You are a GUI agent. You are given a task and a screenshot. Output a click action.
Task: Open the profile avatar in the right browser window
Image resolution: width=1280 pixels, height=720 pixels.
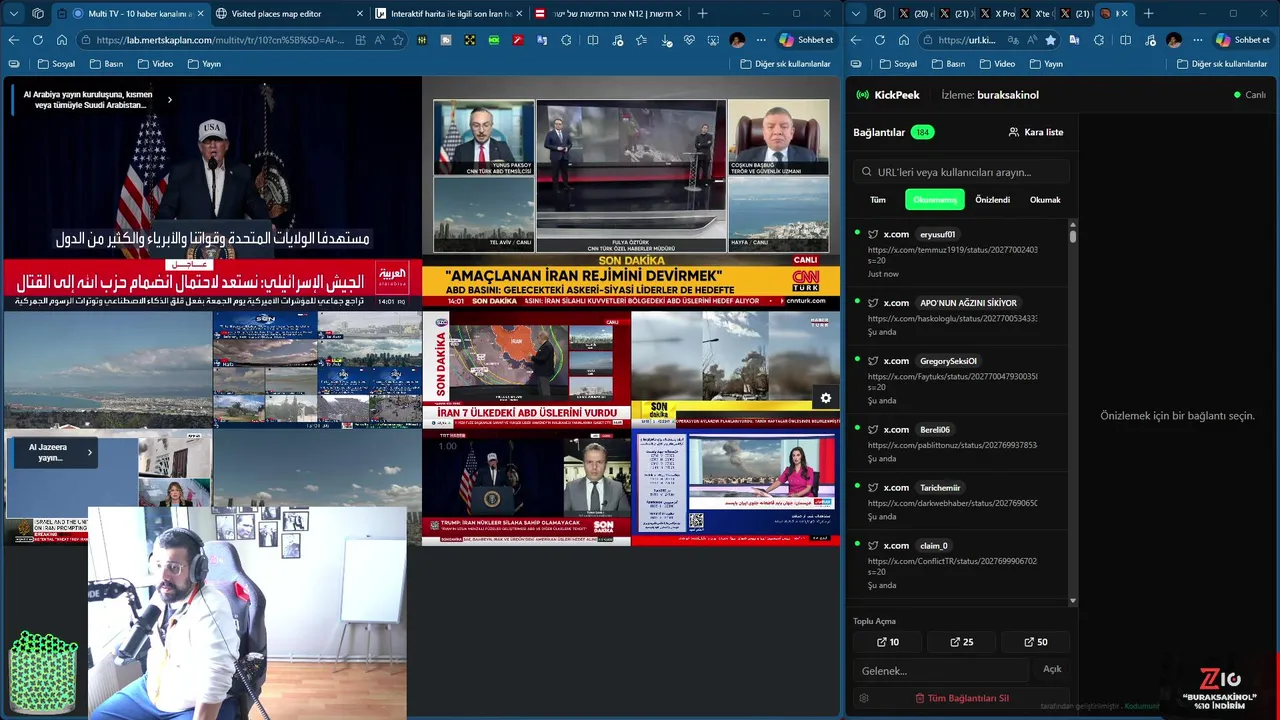click(1174, 40)
